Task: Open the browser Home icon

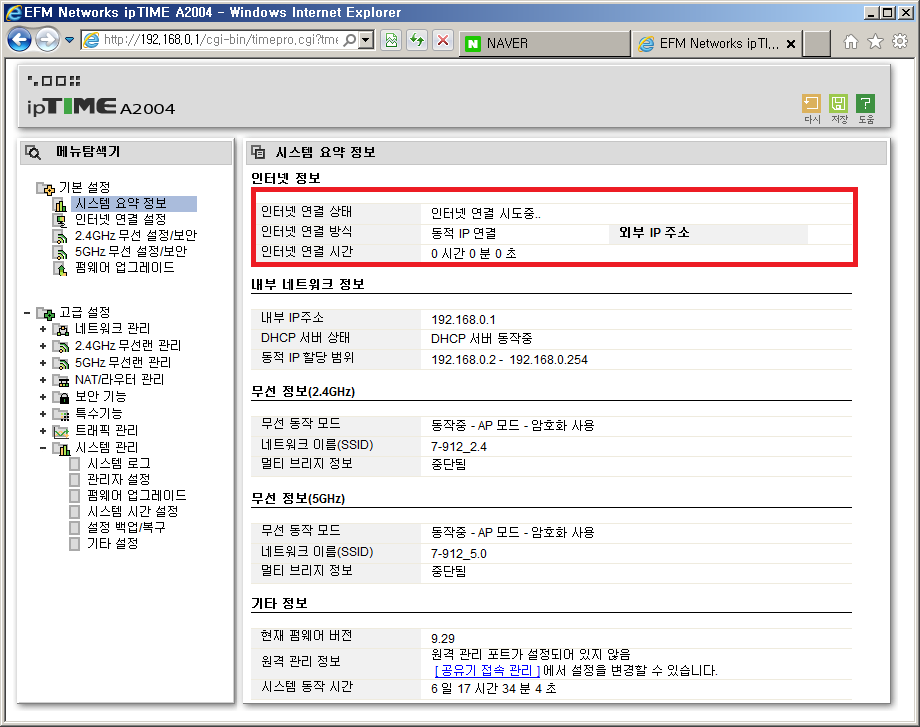Action: 850,42
